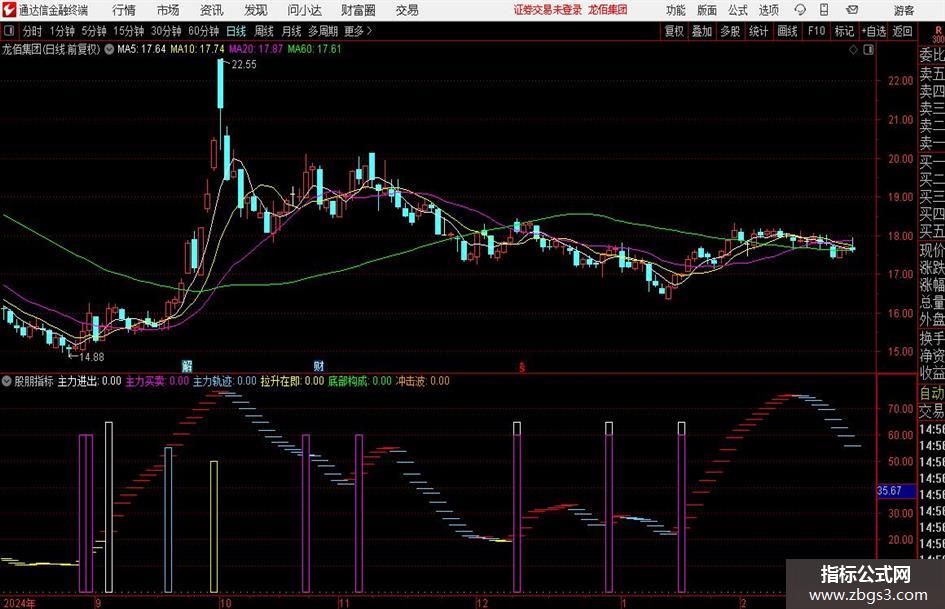Click the 统计 statistics toolbar button
Image resolution: width=945 pixels, height=609 pixels.
(759, 31)
